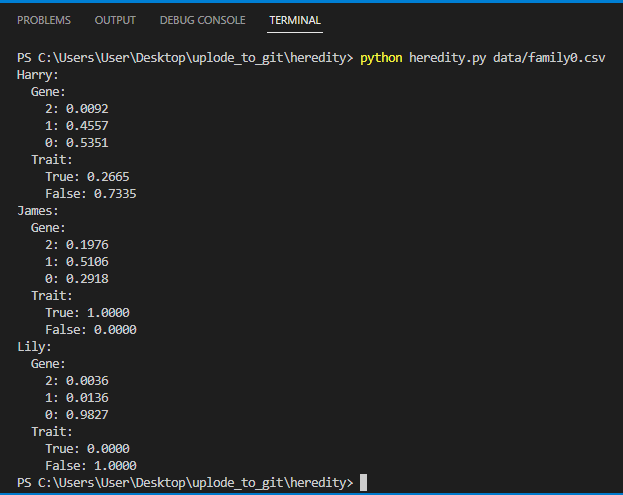Screen dimensions: 623x495
Task: Click Harry's Trait True: 0.2665 line
Action: tap(87, 177)
